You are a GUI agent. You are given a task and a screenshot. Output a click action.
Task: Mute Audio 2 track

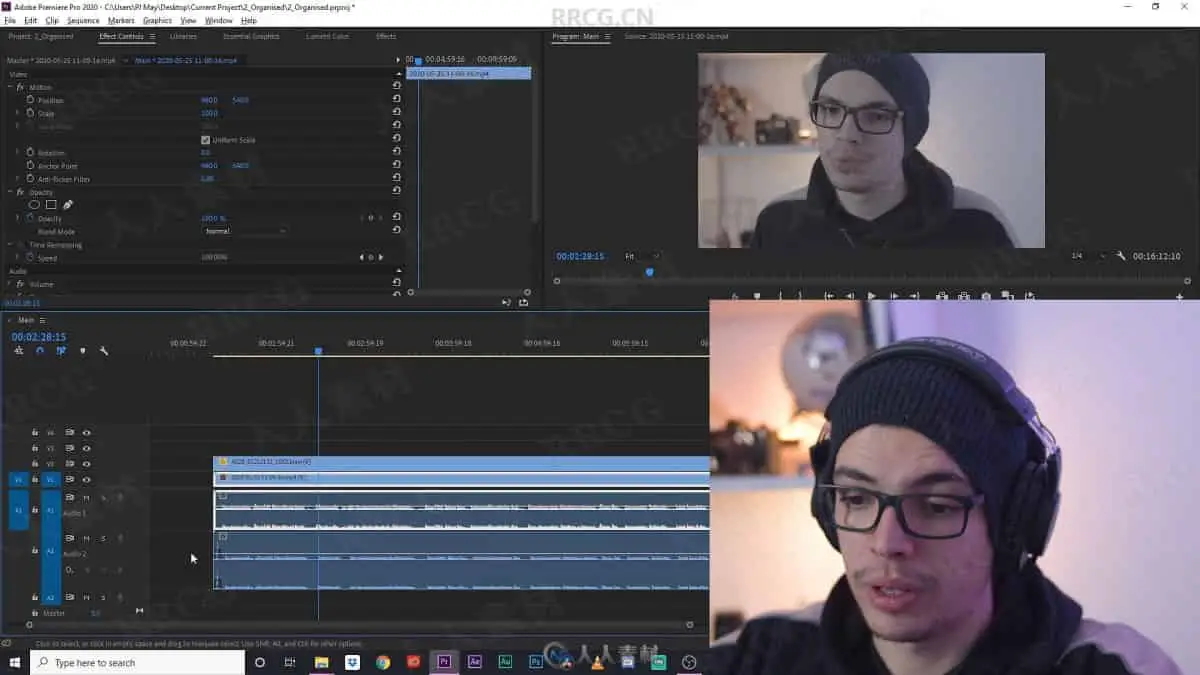(86, 538)
